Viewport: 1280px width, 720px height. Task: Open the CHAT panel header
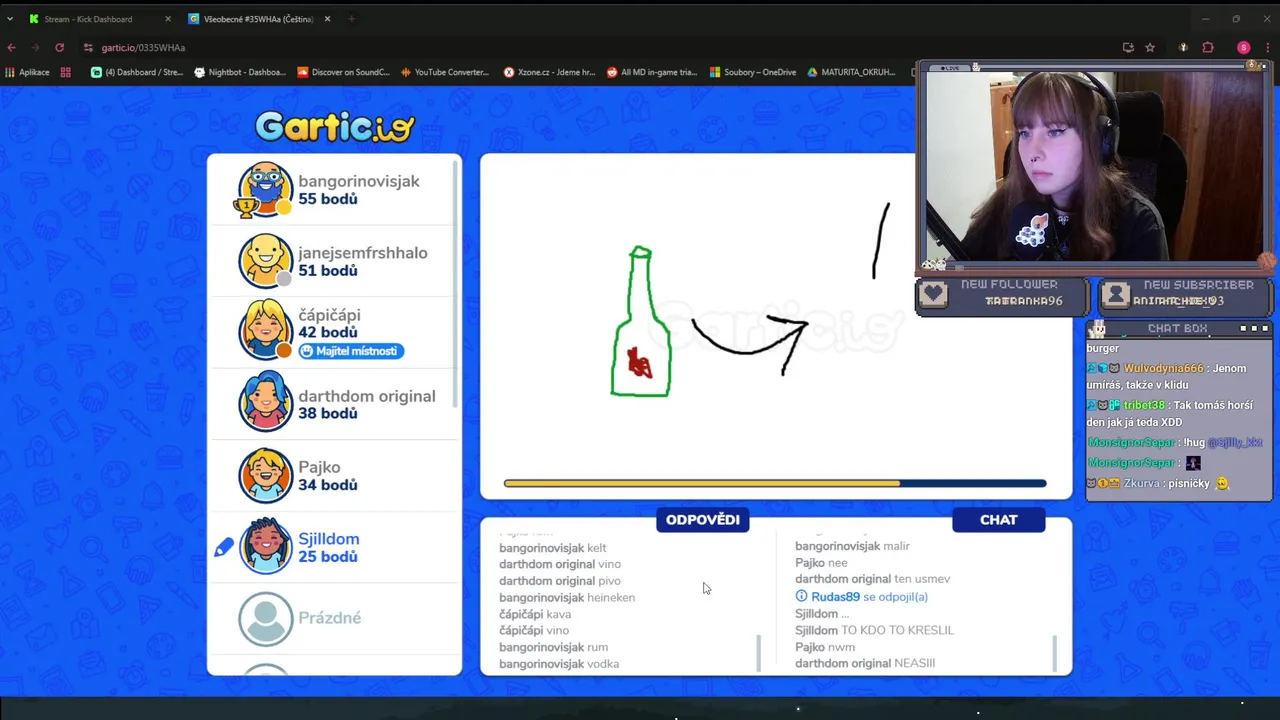pos(998,520)
